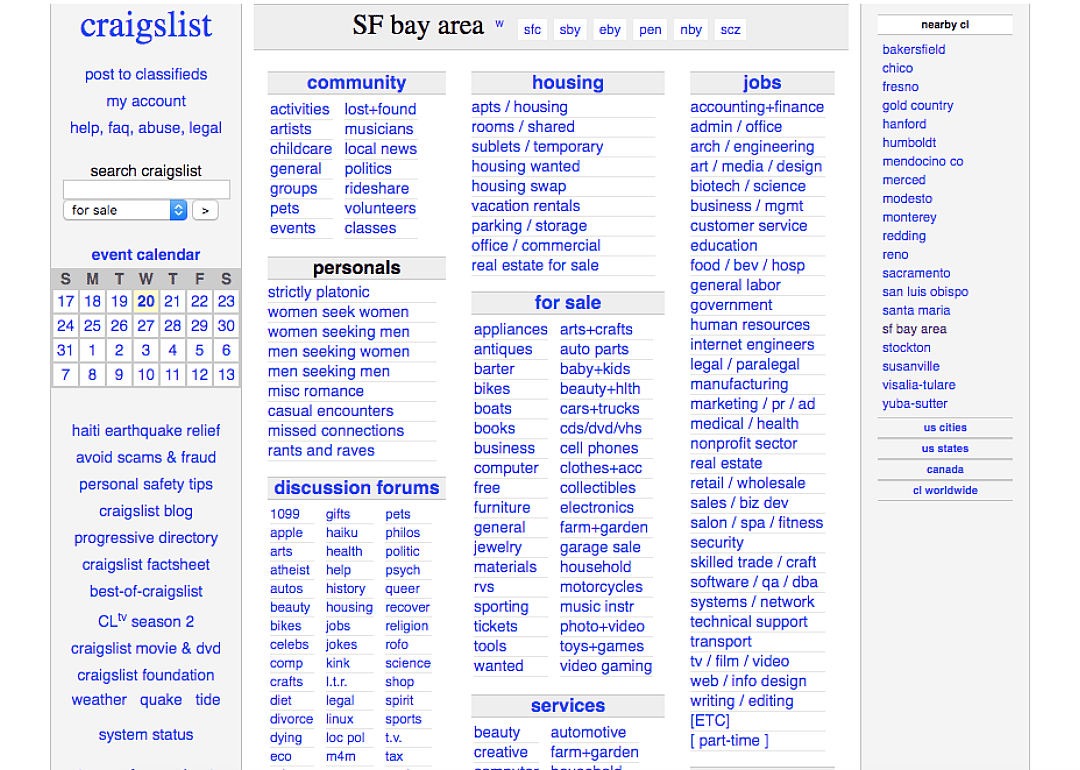Select day 31 in the event calendar
Image resolution: width=1080 pixels, height=770 pixels.
coord(65,350)
